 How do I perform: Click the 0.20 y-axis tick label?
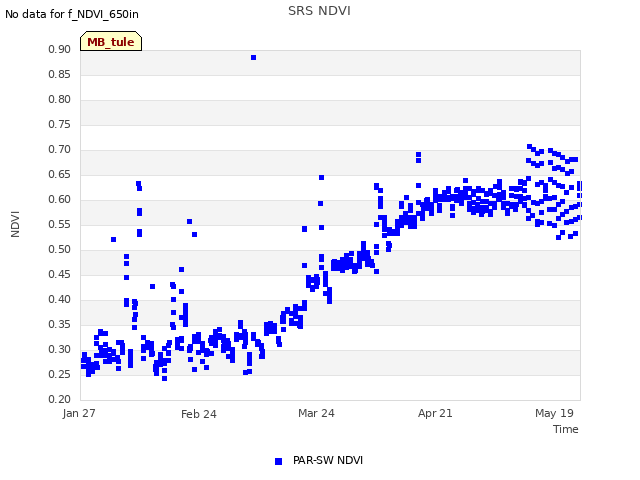pos(60,399)
